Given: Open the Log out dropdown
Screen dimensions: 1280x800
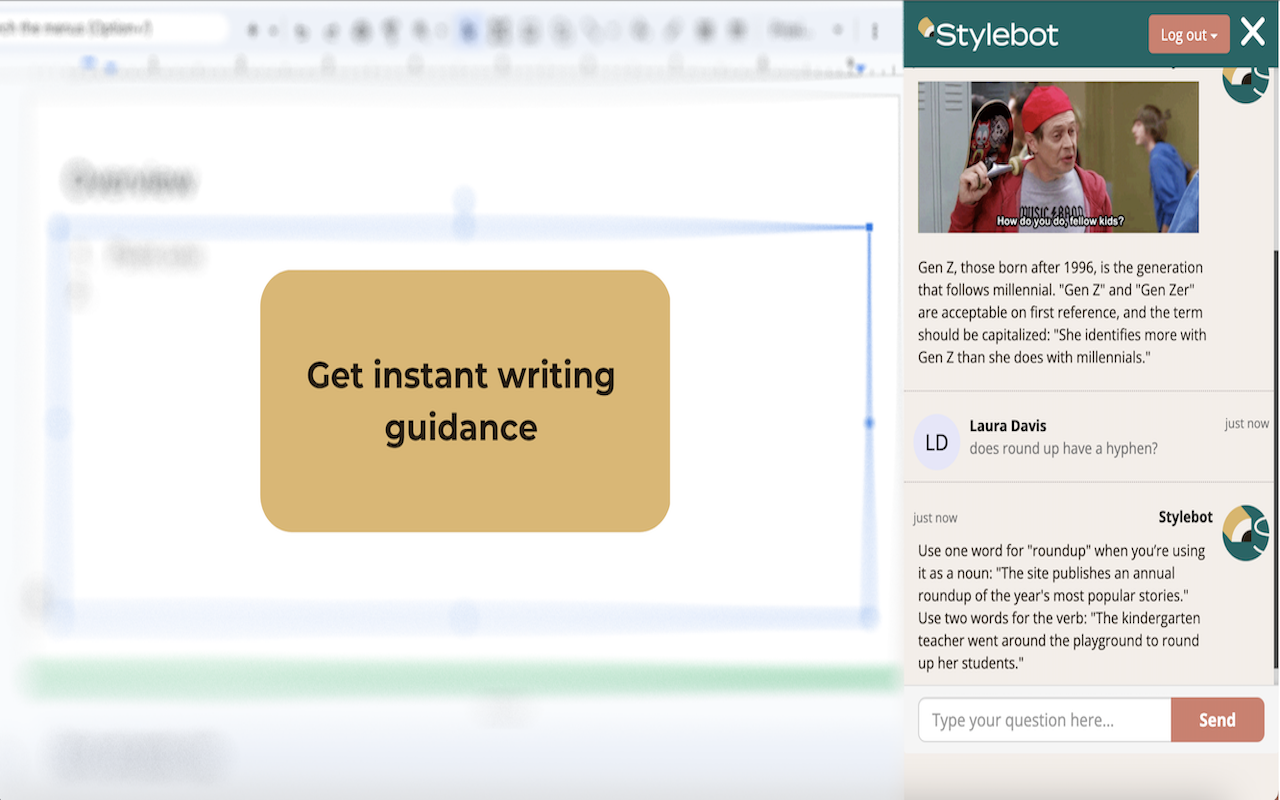Looking at the screenshot, I should tap(1189, 35).
